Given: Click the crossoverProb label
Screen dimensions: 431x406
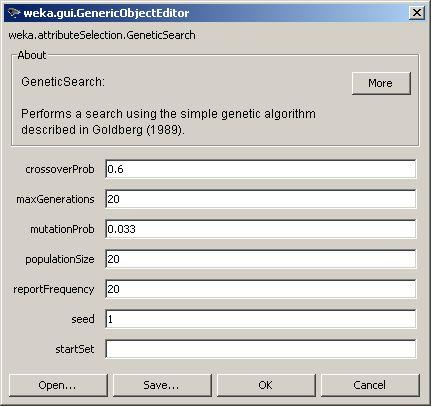Looking at the screenshot, I should (x=60, y=169).
